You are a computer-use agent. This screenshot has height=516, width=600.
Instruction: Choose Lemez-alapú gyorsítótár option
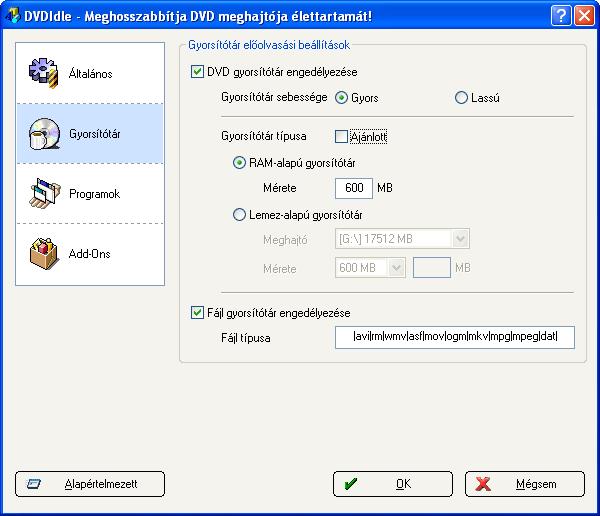point(239,215)
